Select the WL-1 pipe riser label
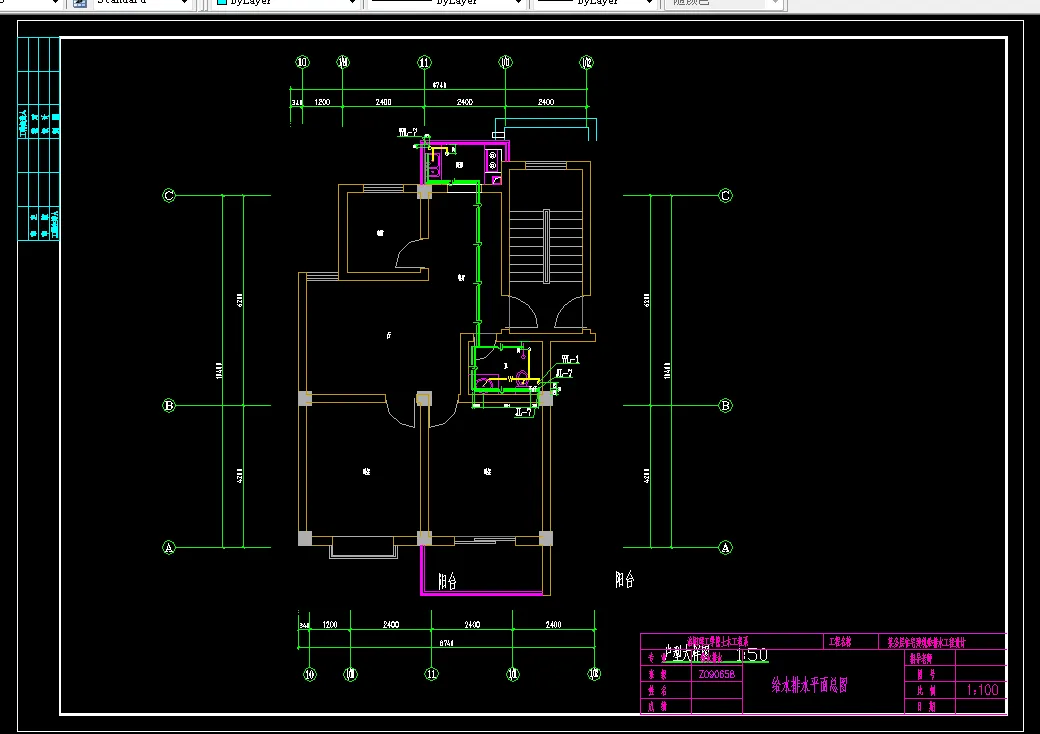 (570, 359)
